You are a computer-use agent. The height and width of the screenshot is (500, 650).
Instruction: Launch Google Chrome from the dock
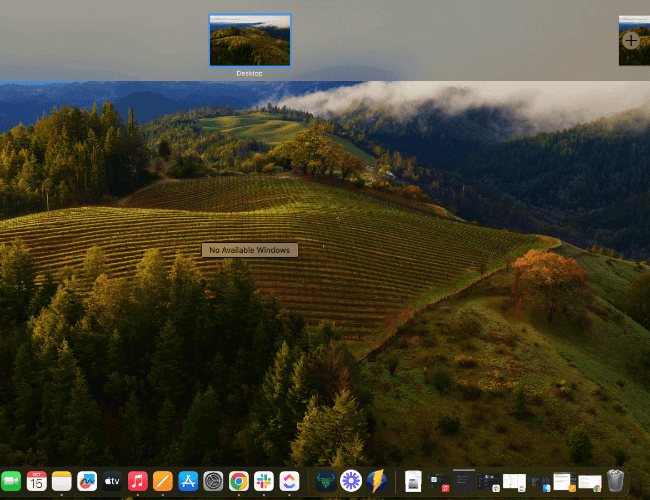pyautogui.click(x=238, y=481)
